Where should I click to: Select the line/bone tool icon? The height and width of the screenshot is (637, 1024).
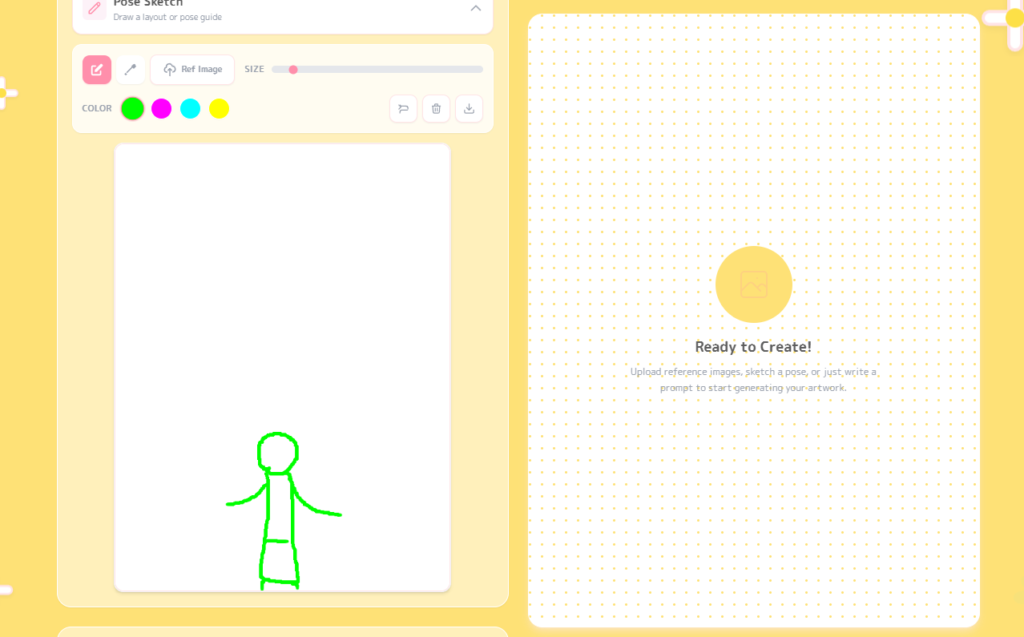point(130,70)
